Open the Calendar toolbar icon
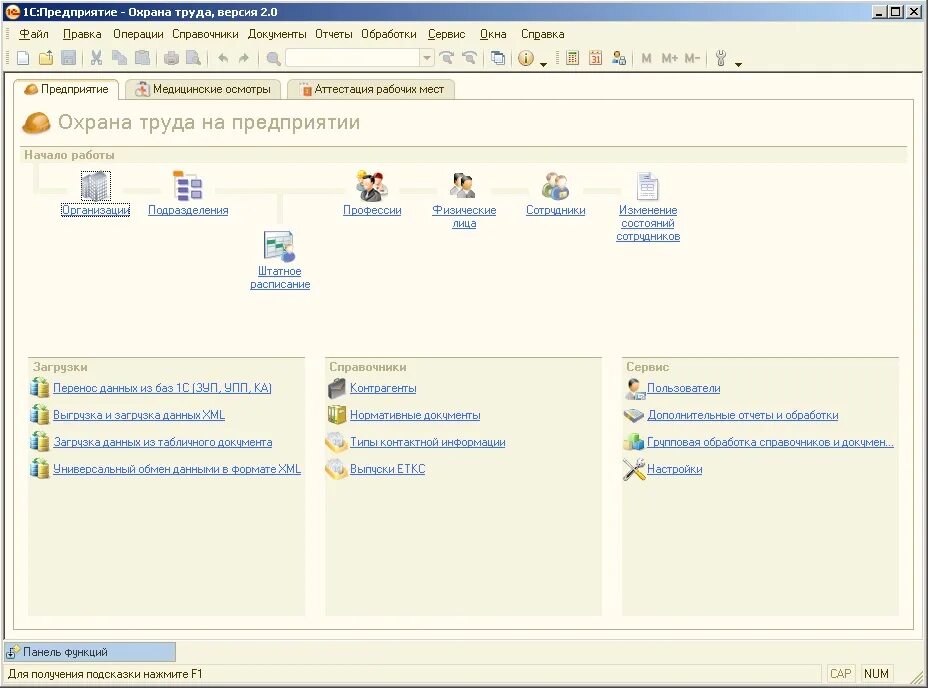 point(595,58)
